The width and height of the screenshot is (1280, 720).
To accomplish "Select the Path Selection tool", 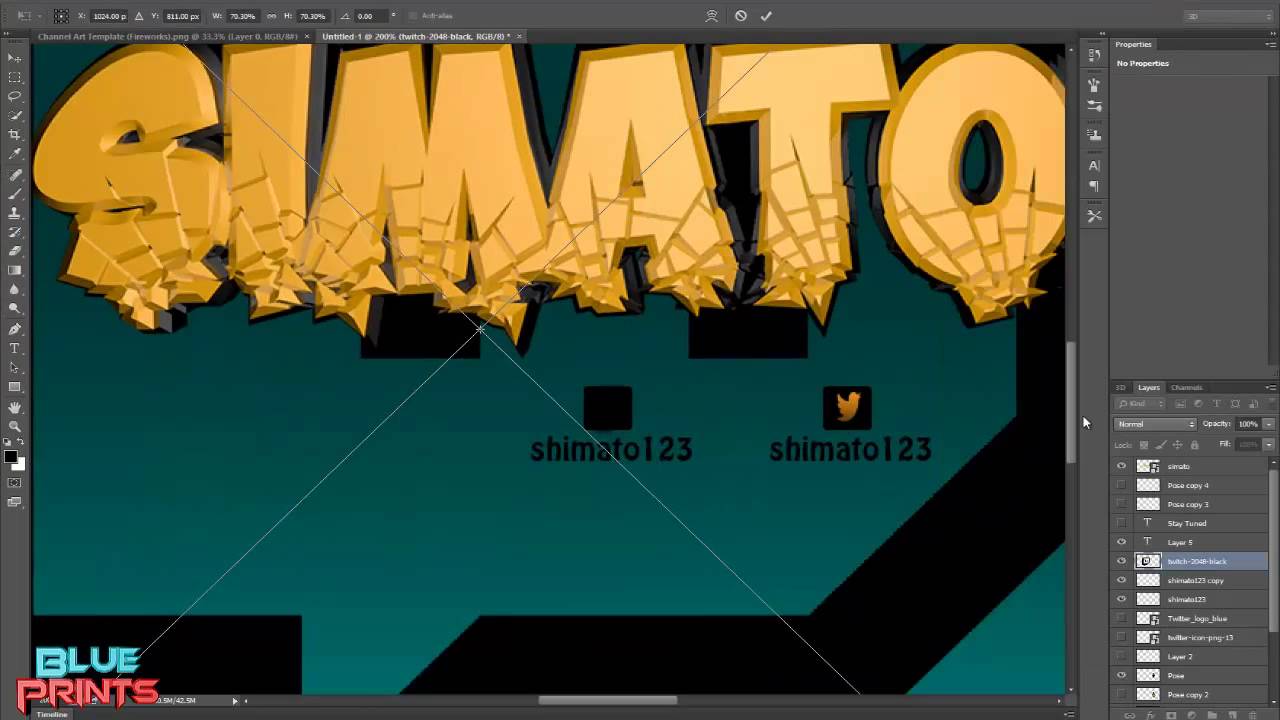I will [15, 367].
